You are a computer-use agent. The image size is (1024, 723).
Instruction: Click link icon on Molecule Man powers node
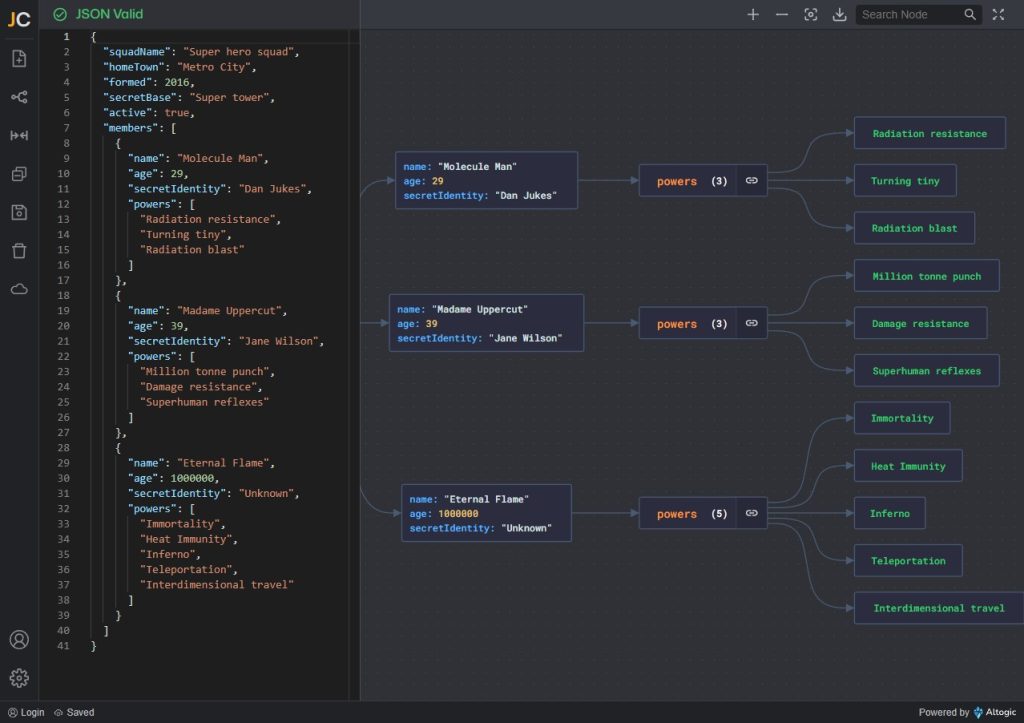[x=752, y=181]
